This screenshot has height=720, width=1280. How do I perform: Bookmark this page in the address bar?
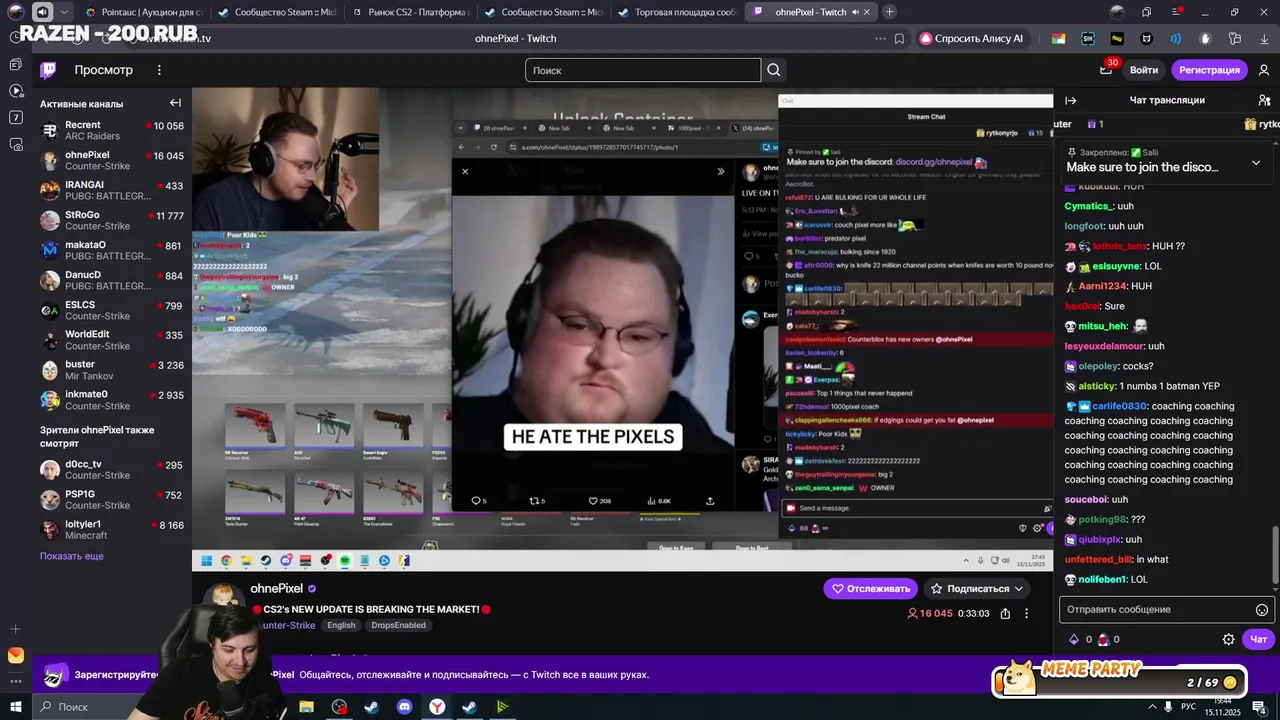click(900, 39)
